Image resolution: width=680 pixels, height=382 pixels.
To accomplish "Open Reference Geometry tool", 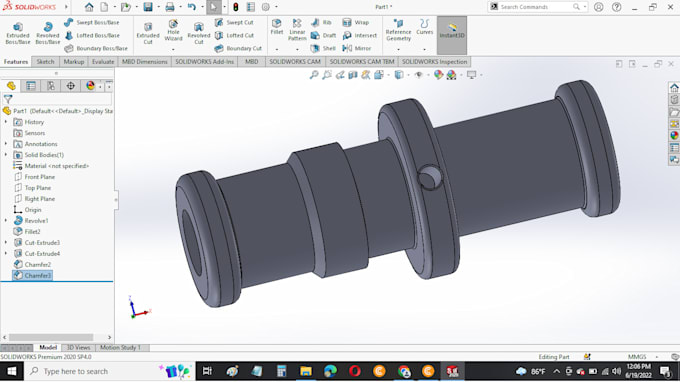I will point(398,29).
